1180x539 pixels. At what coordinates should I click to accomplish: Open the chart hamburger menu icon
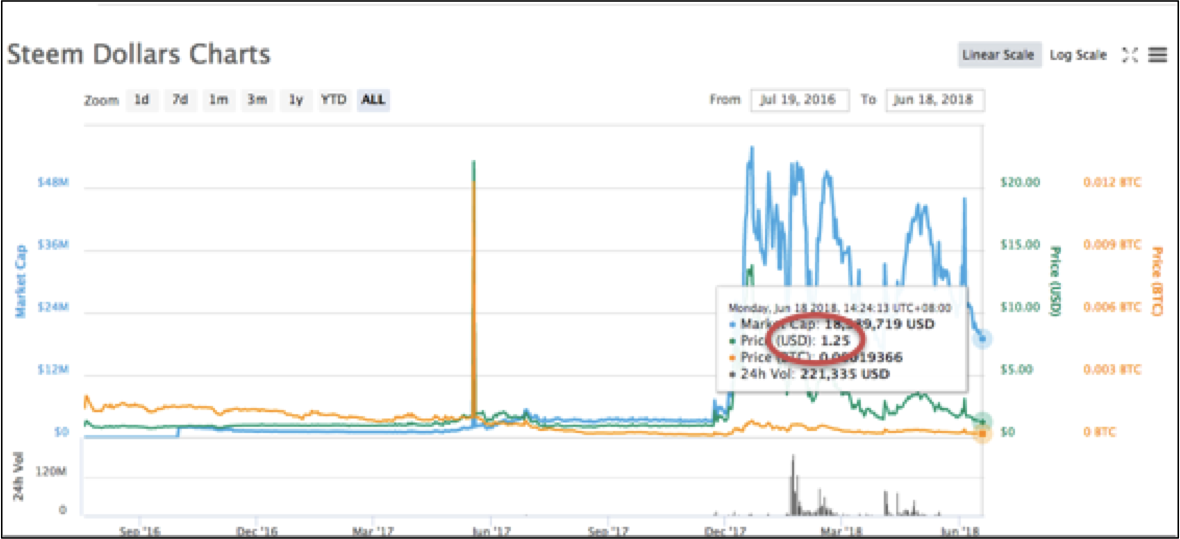tap(1157, 55)
